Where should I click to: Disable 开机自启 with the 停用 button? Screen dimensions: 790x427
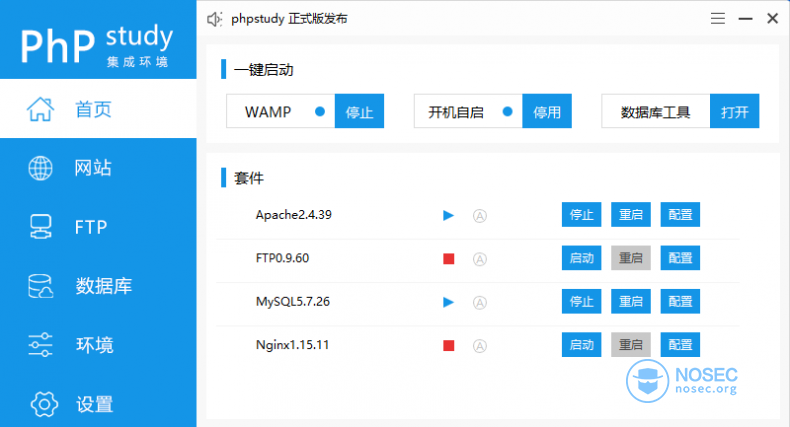point(547,111)
